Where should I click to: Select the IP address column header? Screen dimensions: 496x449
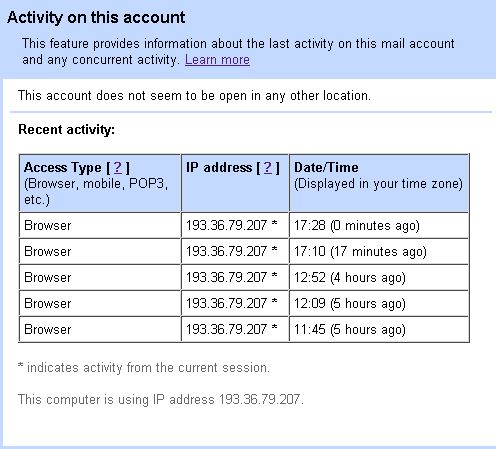235,183
